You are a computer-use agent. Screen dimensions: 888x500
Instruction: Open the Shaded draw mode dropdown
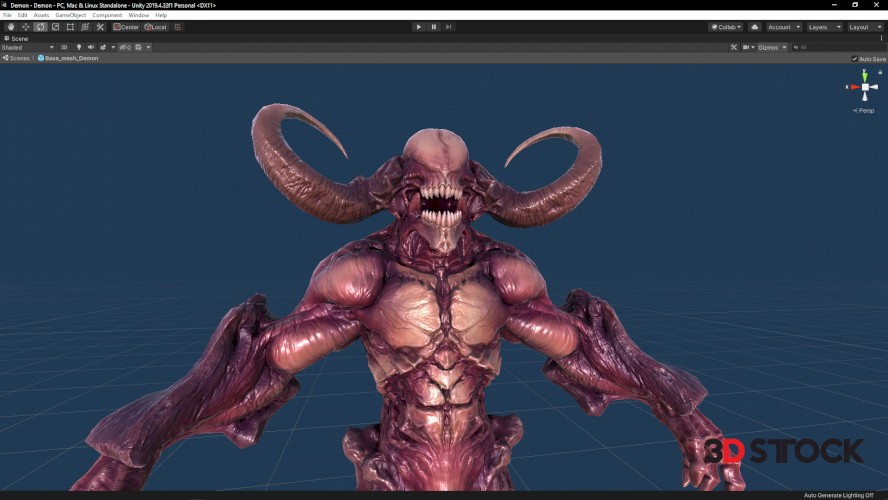[x=28, y=48]
